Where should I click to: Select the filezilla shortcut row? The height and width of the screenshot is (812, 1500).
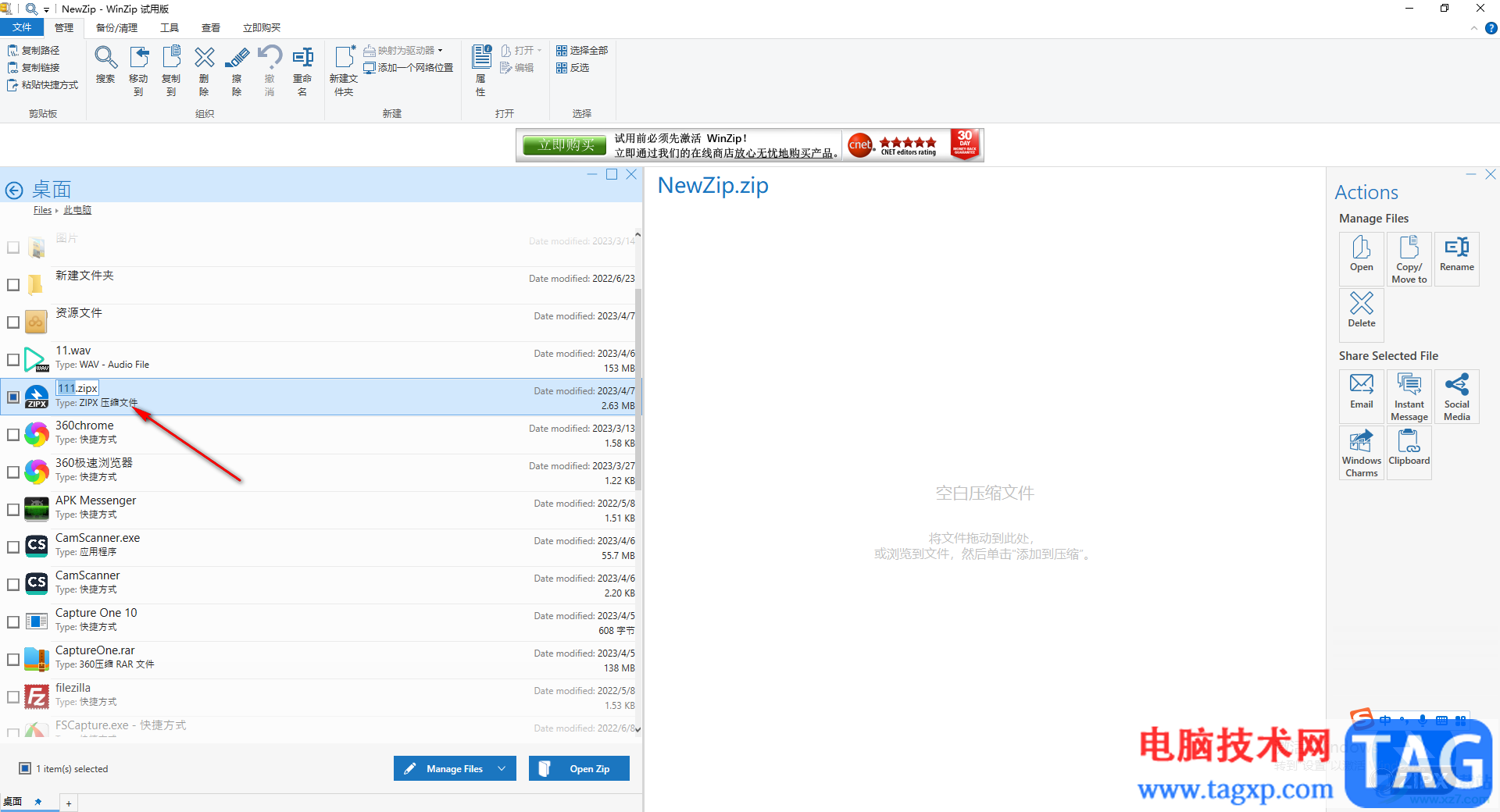pos(320,697)
